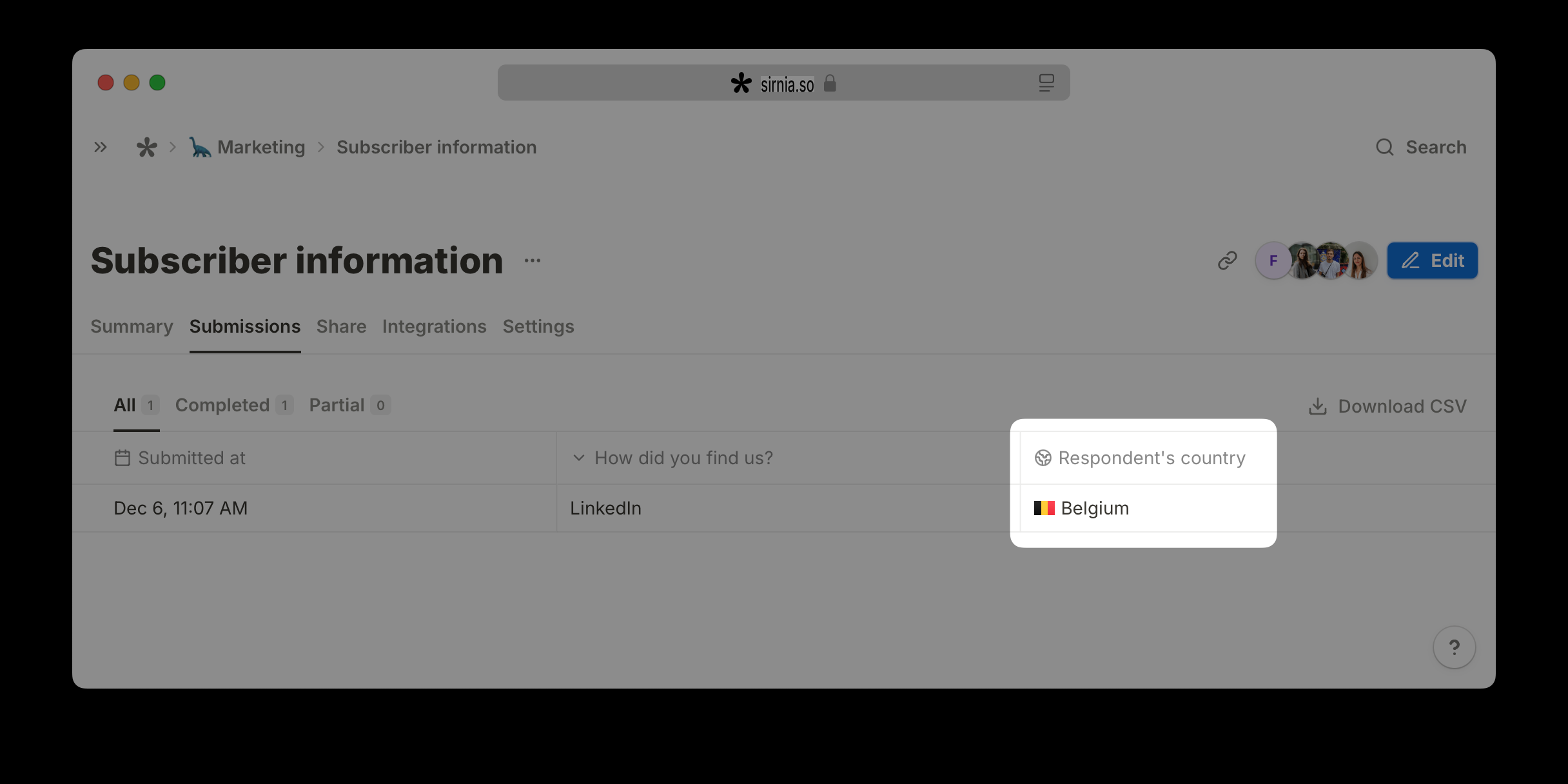
Task: Click the globe icon in Respondent's country header
Action: (x=1043, y=458)
